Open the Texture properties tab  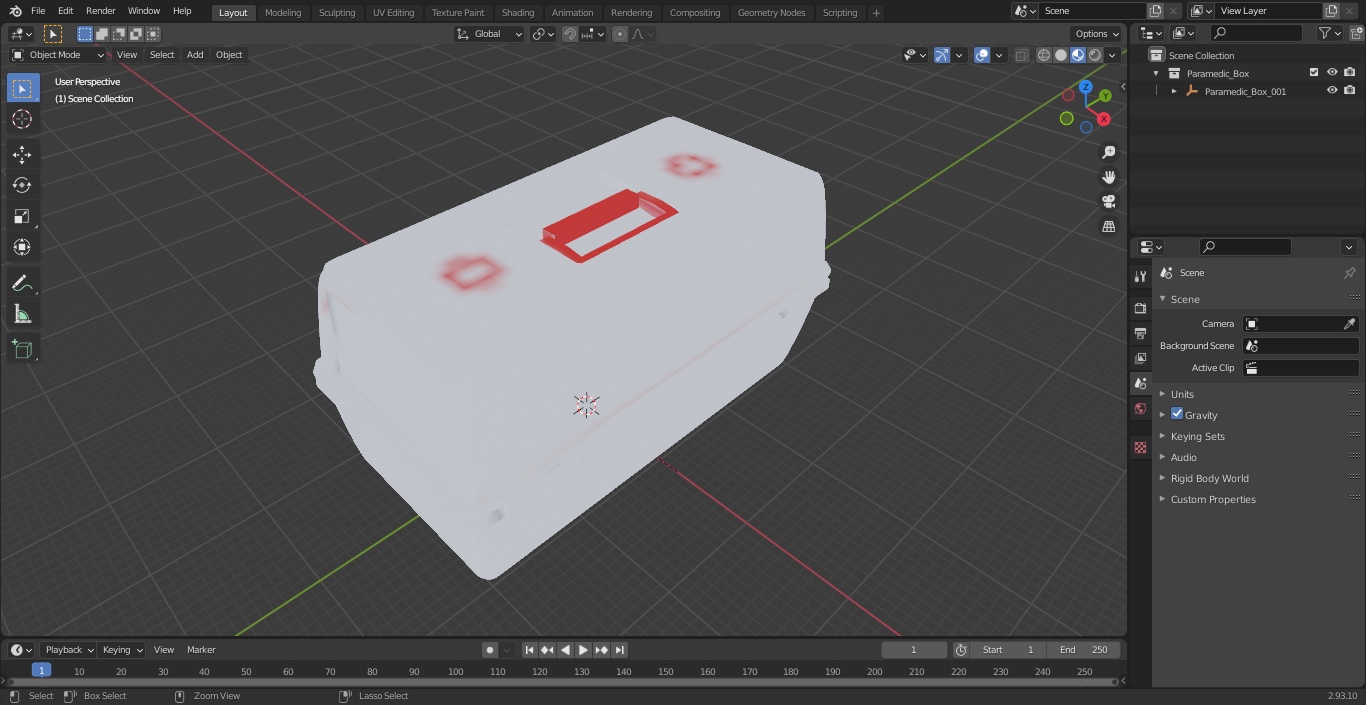pyautogui.click(x=1140, y=447)
